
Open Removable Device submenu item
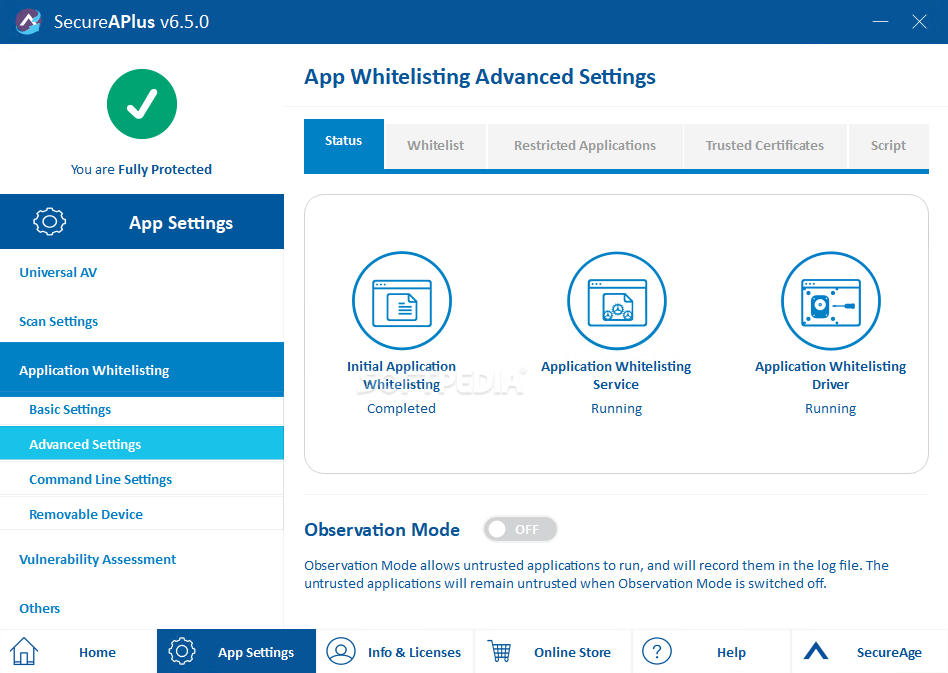tap(141, 514)
